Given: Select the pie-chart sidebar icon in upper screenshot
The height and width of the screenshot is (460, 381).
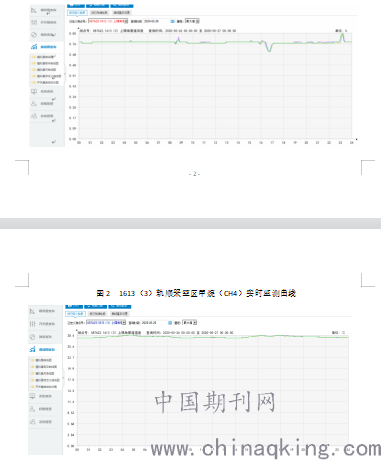Looking at the screenshot, I should tap(34, 35).
